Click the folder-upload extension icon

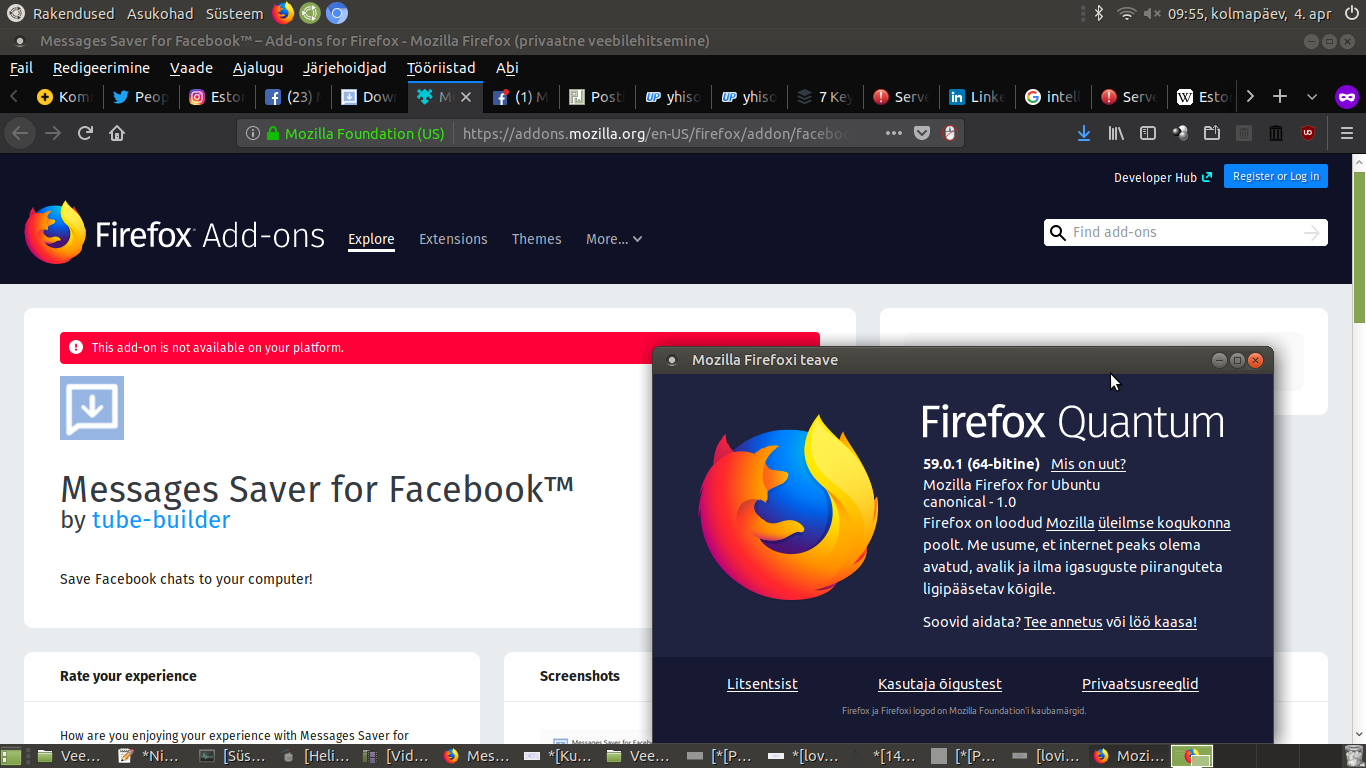click(x=1212, y=133)
